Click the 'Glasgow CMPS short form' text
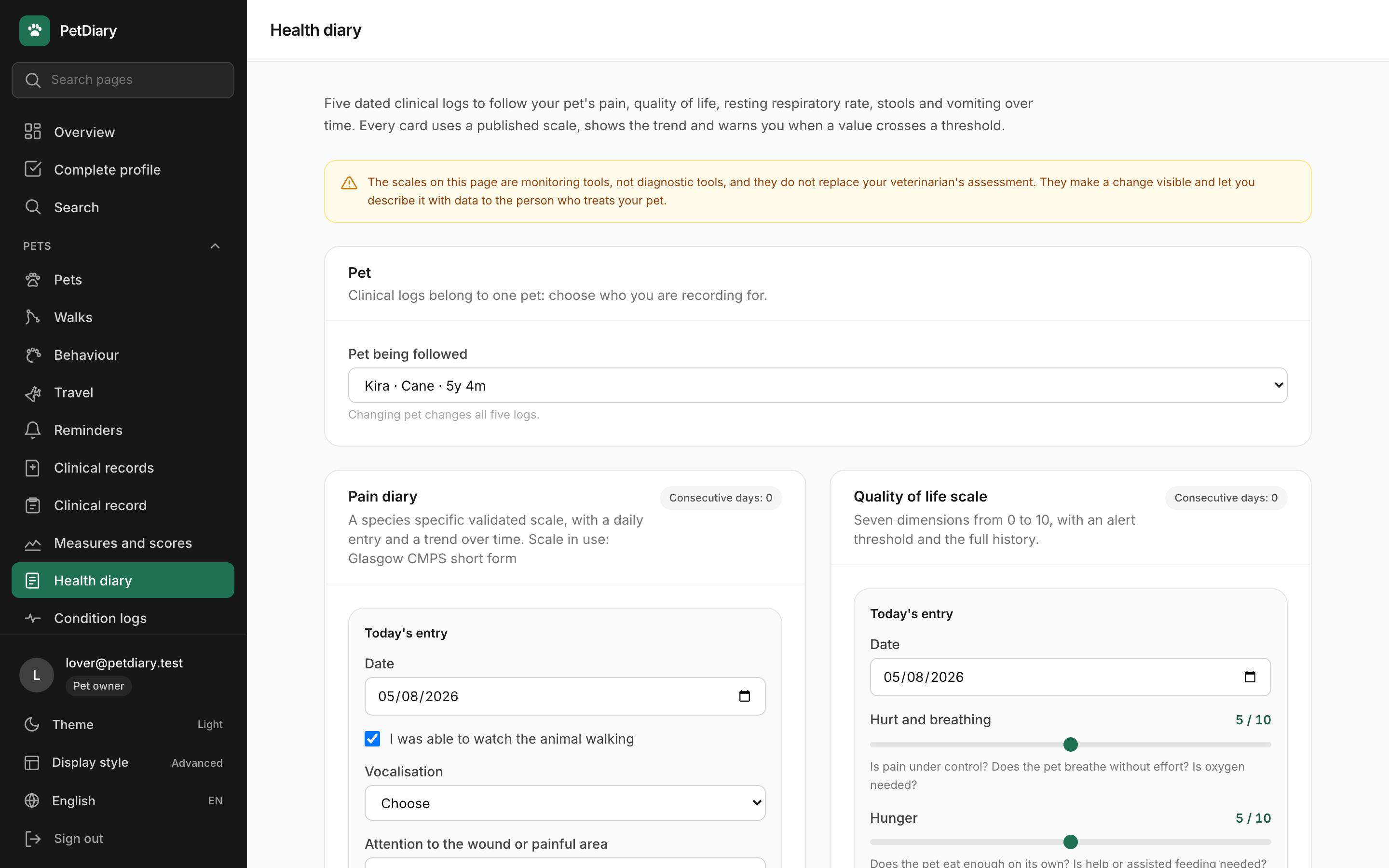Viewport: 1389px width, 868px height. [x=432, y=558]
